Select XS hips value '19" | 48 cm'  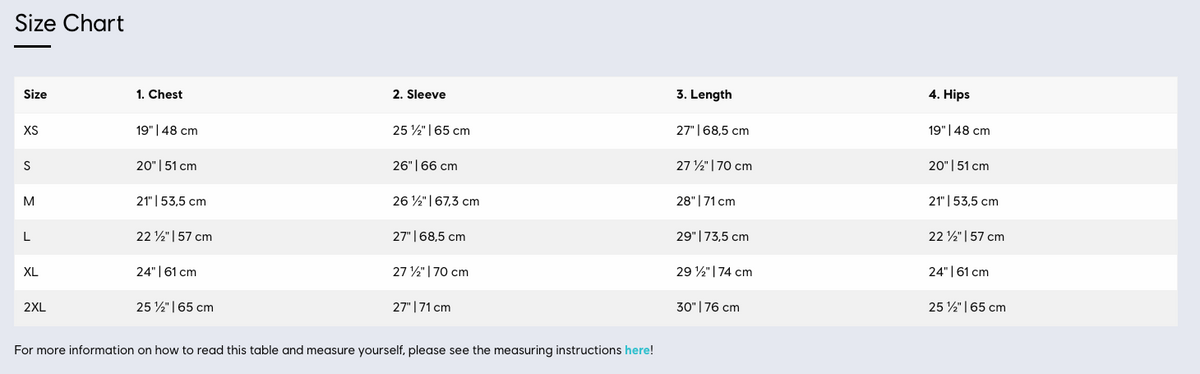click(960, 131)
